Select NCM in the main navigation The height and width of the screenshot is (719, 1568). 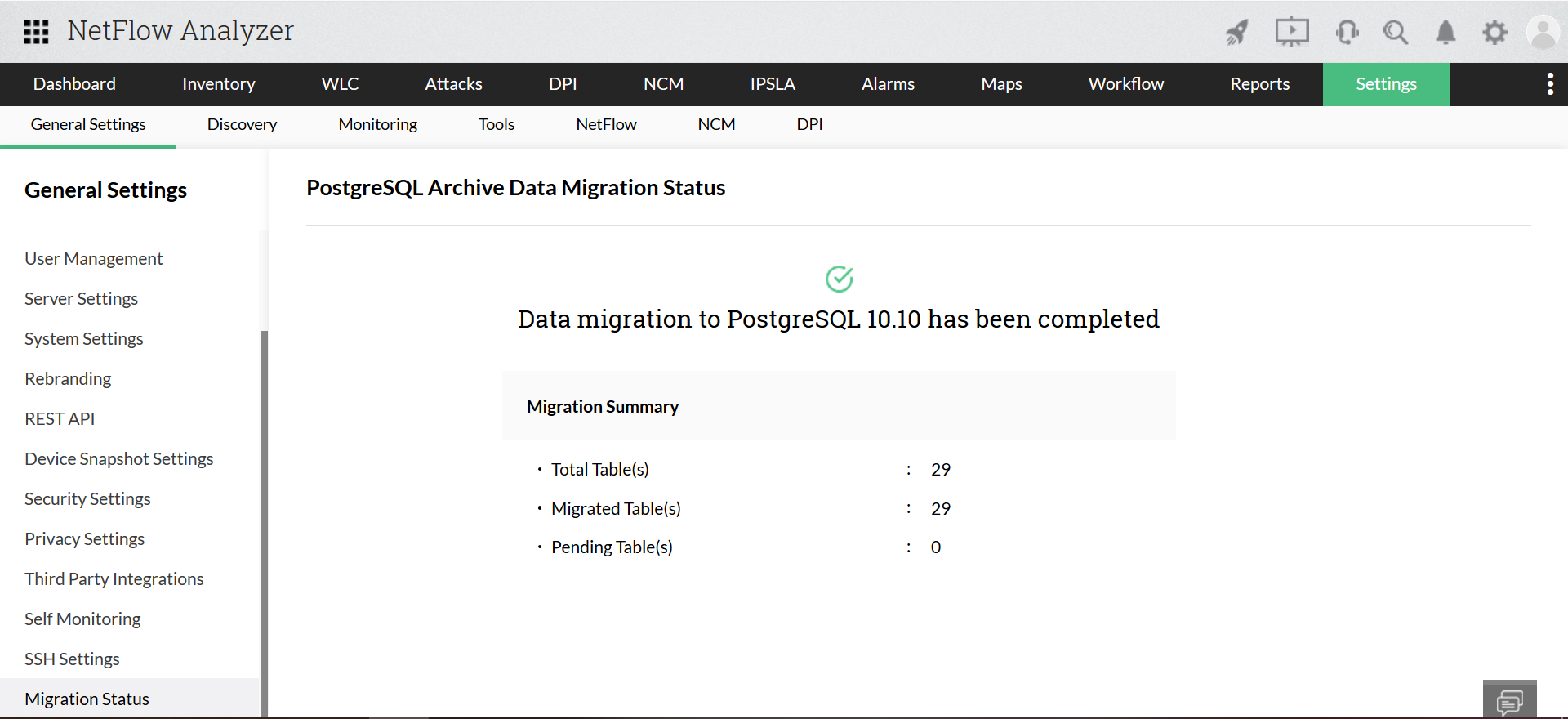coord(663,84)
